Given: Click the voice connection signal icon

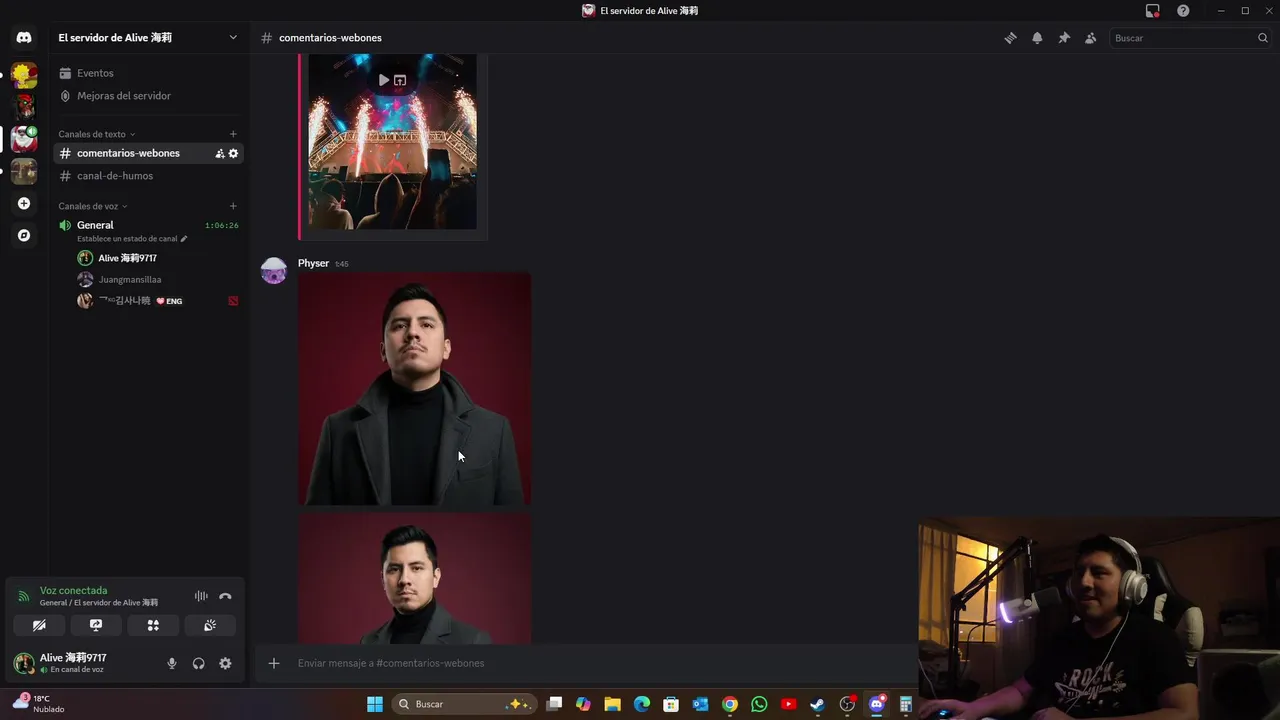Looking at the screenshot, I should click(x=24, y=596).
